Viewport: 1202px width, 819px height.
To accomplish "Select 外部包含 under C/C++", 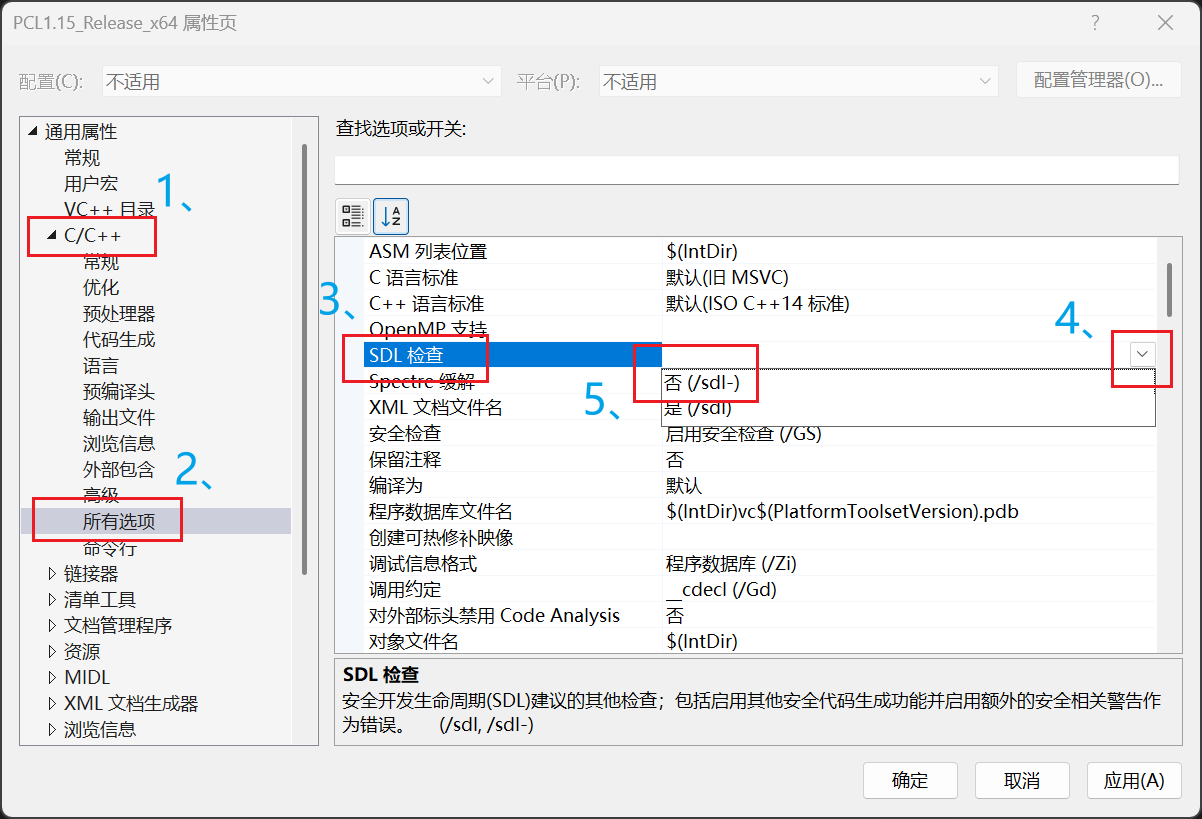I will tap(119, 469).
